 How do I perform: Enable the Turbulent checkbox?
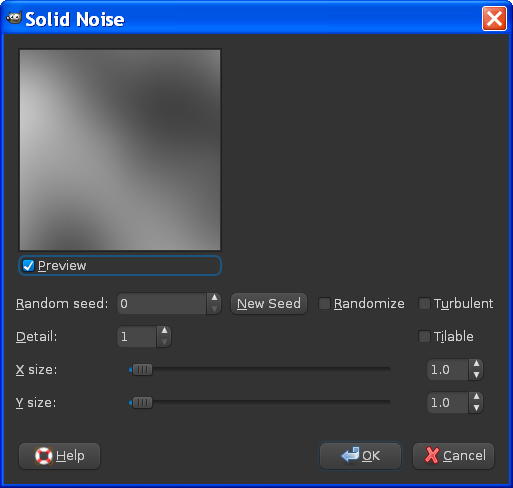pos(424,304)
